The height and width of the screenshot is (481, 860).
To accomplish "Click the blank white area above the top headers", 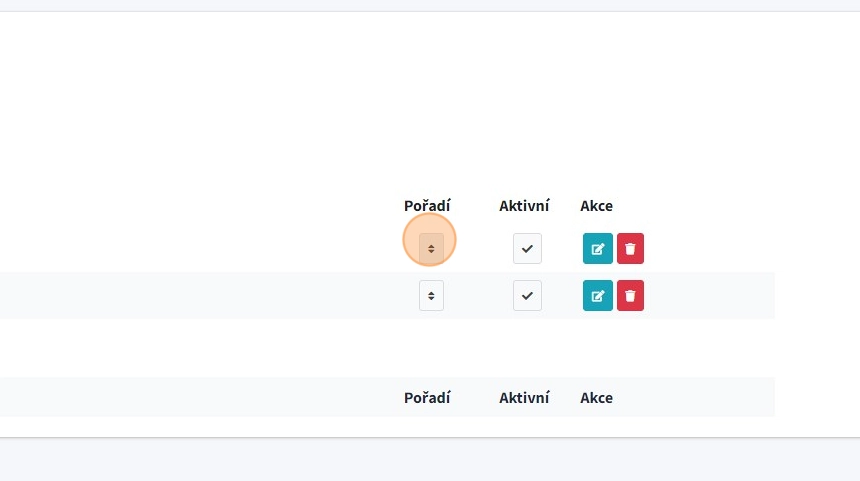I will pos(430,100).
